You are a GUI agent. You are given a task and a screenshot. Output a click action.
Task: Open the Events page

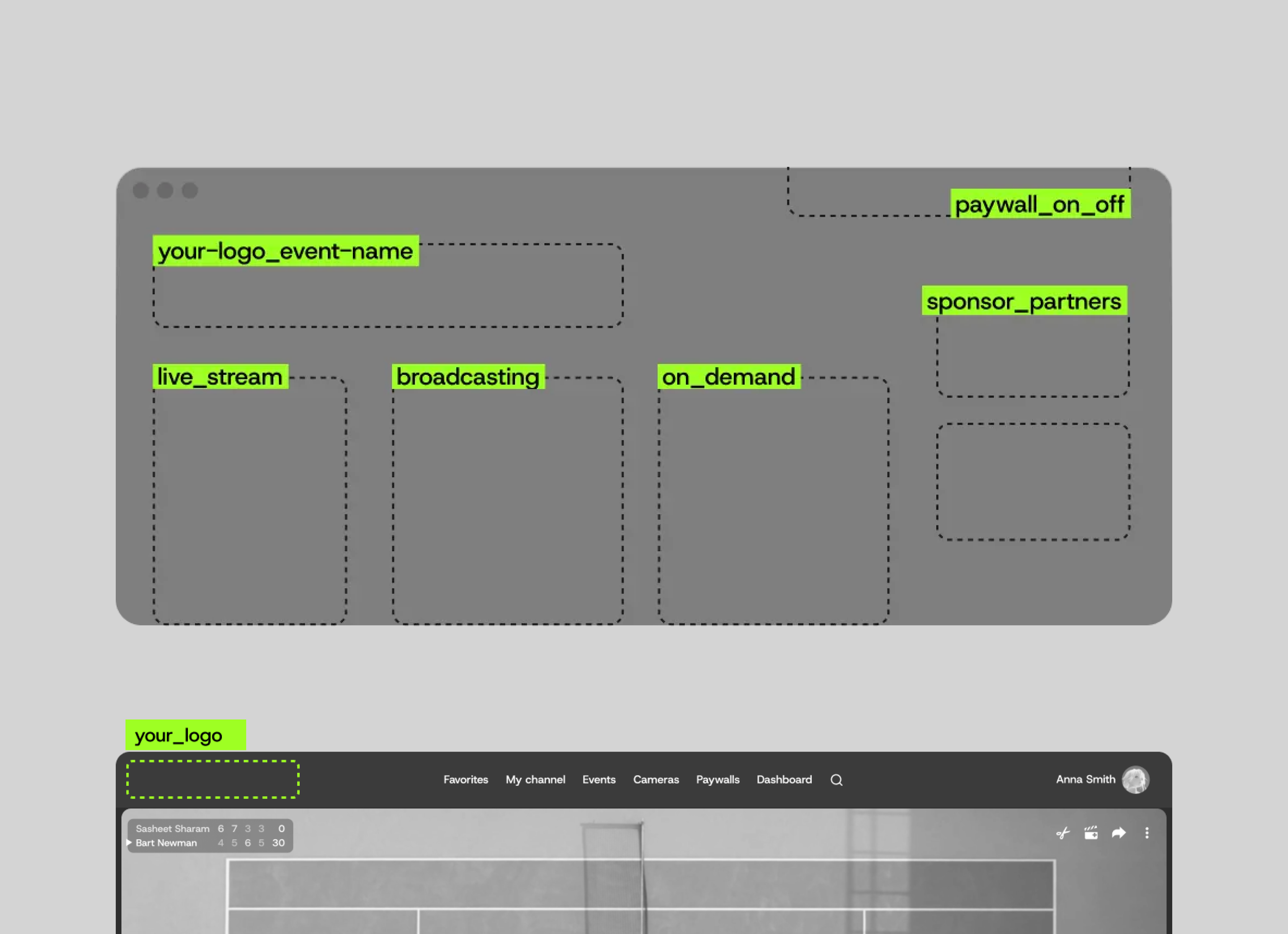coord(599,780)
